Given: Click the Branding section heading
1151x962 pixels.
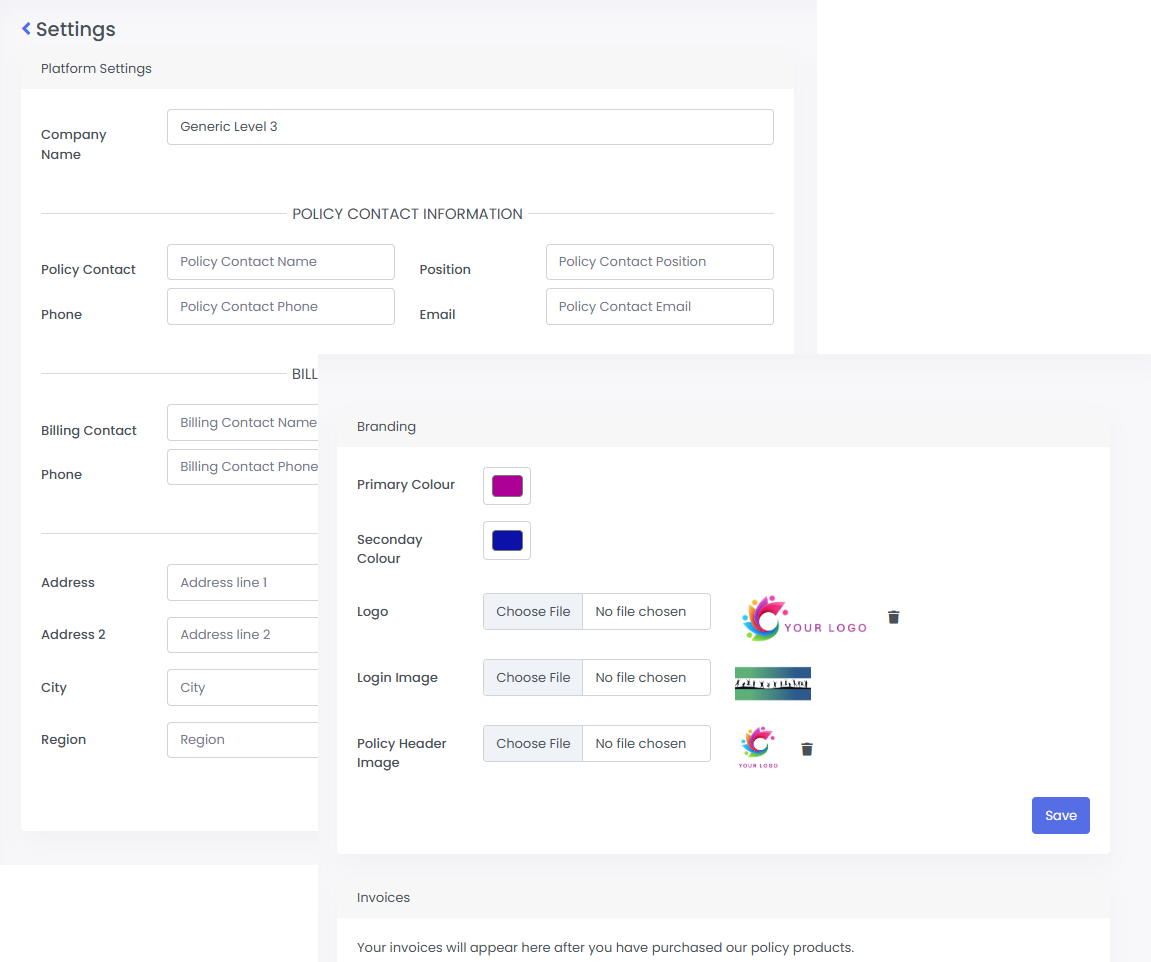Looking at the screenshot, I should click(386, 426).
